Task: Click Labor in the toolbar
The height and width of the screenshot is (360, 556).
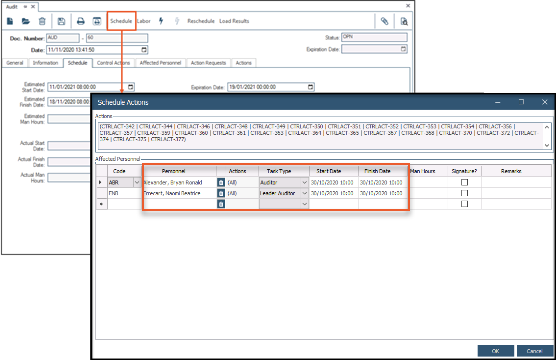Action: click(x=144, y=21)
